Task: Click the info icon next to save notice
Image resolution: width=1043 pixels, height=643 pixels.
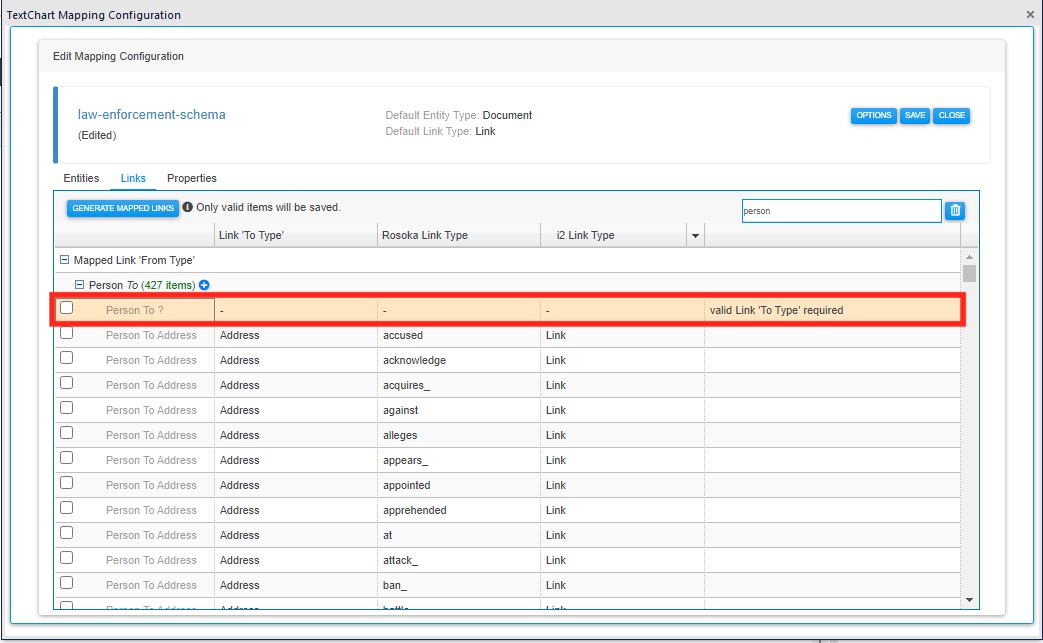Action: pyautogui.click(x=189, y=207)
